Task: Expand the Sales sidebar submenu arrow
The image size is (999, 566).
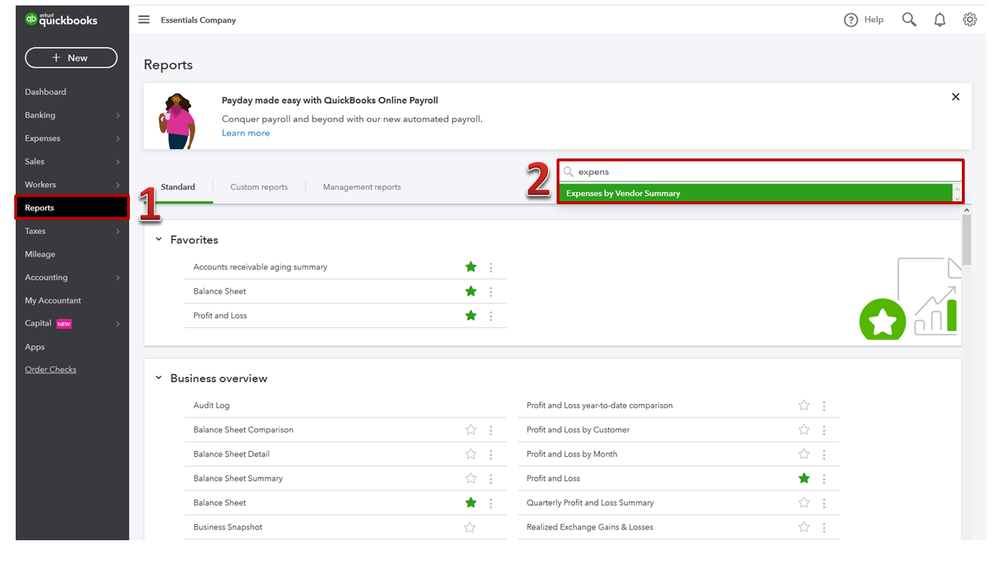Action: pos(118,162)
